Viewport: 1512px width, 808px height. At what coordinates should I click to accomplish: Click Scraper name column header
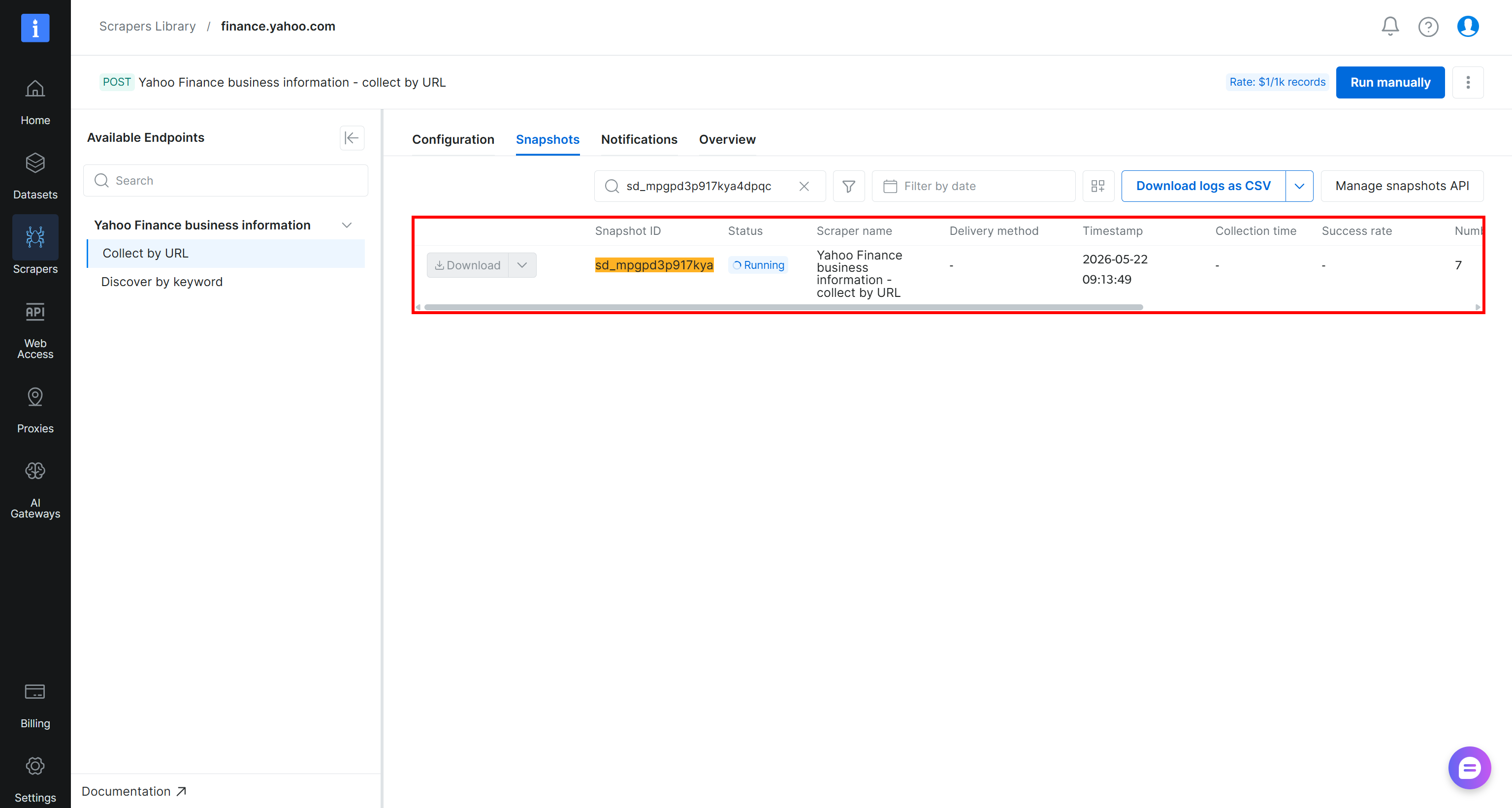(854, 231)
